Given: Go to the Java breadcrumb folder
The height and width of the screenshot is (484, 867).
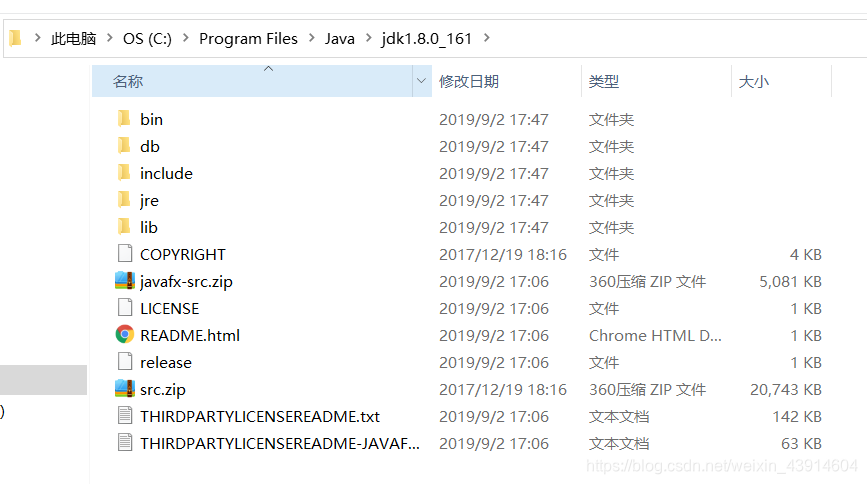Looking at the screenshot, I should coord(340,39).
